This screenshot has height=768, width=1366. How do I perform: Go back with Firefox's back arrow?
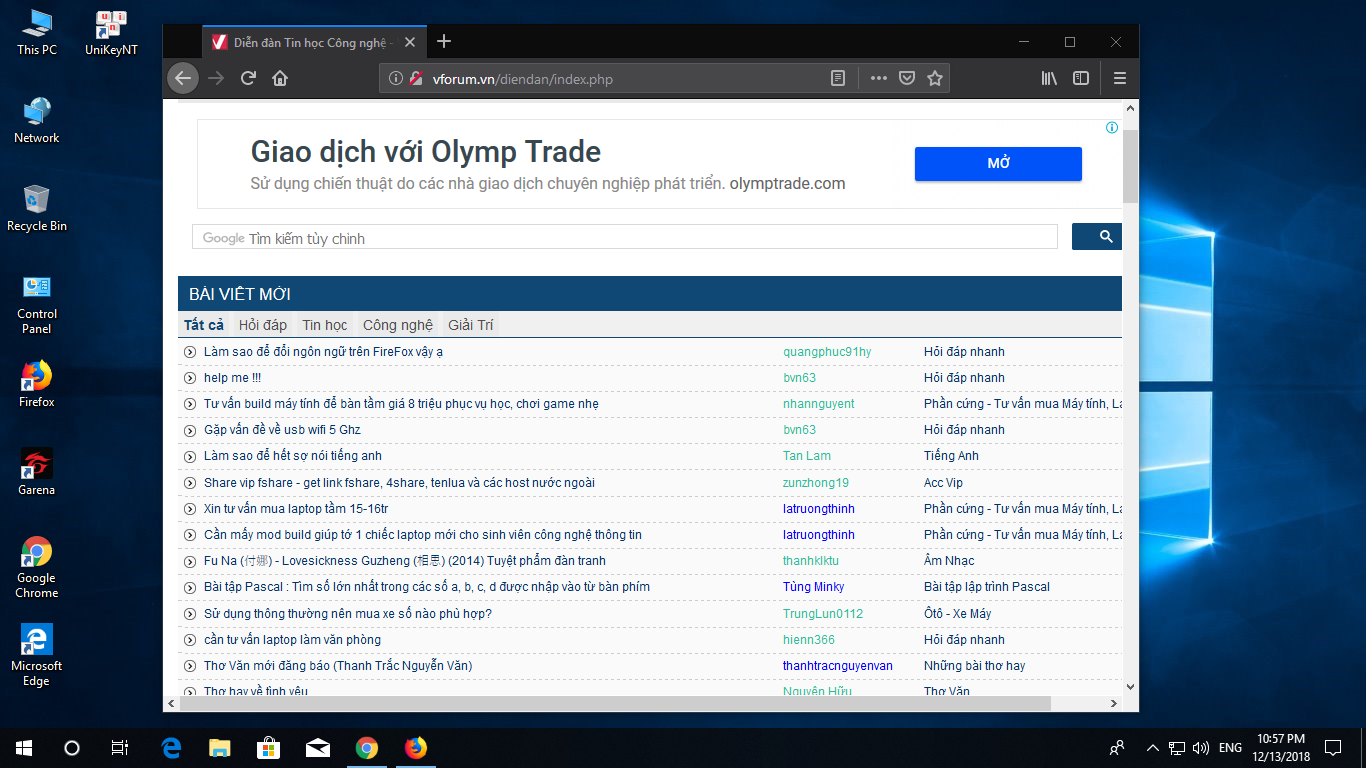click(x=182, y=78)
